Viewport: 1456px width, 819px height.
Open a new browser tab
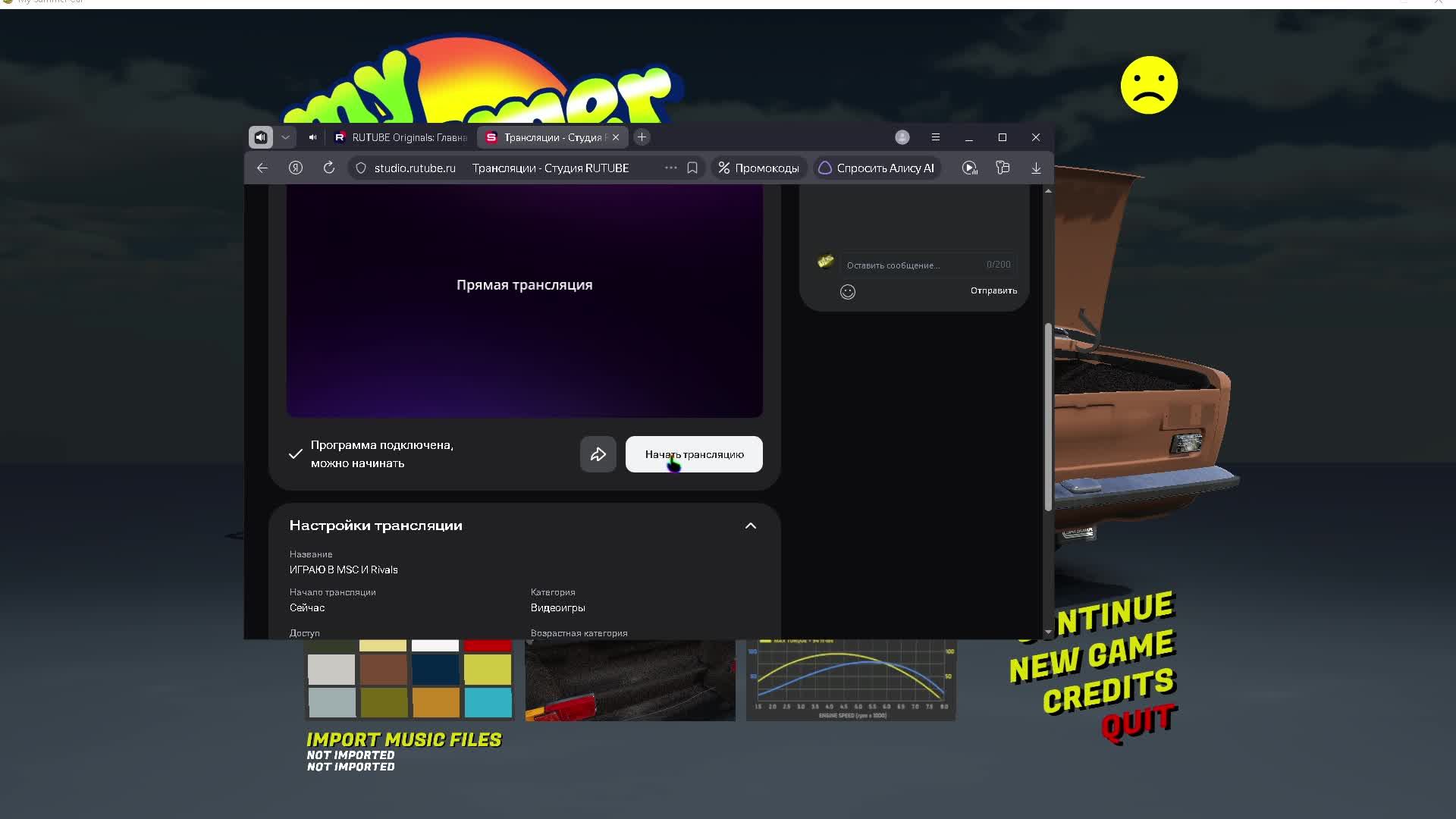click(x=642, y=137)
